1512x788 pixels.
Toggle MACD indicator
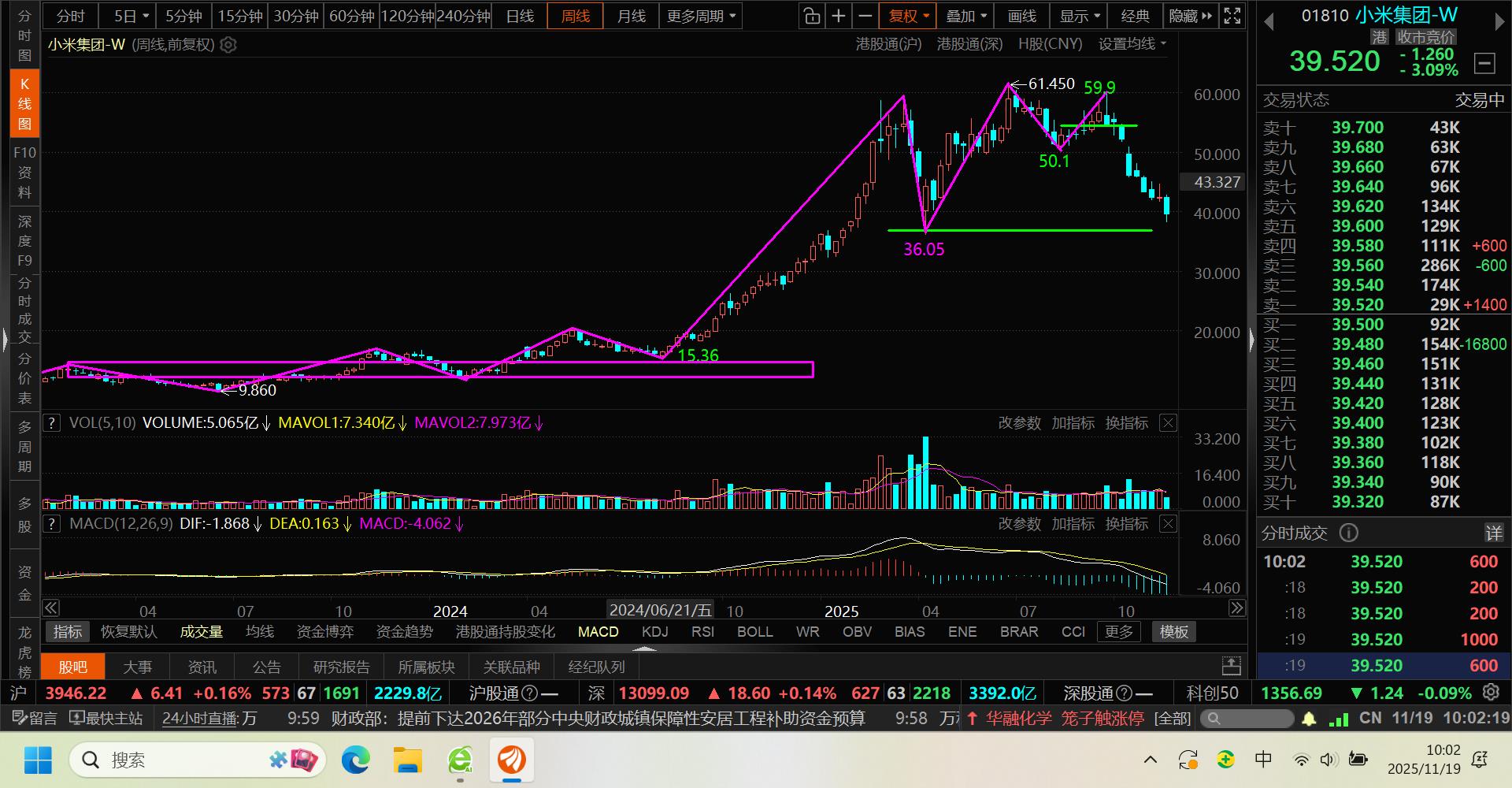pyautogui.click(x=598, y=632)
